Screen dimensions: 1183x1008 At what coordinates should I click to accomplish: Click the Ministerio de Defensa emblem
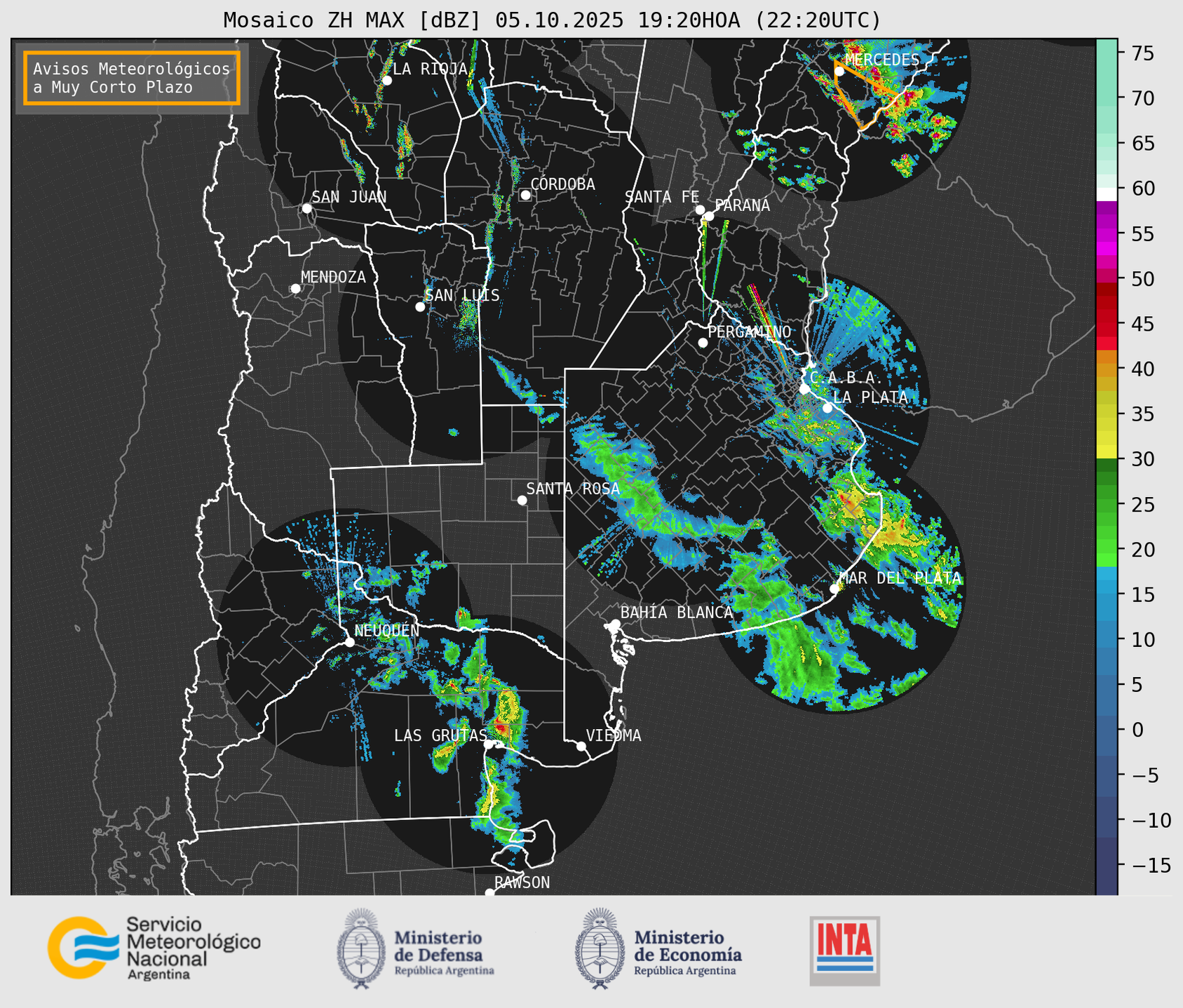361,949
